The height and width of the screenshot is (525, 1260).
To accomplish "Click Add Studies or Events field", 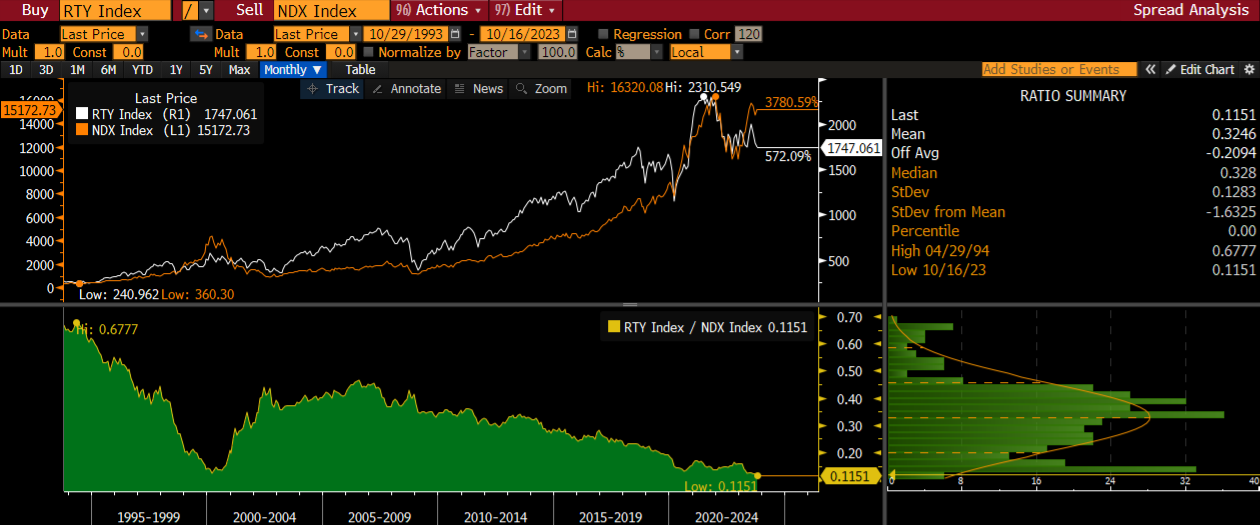I will (1059, 70).
